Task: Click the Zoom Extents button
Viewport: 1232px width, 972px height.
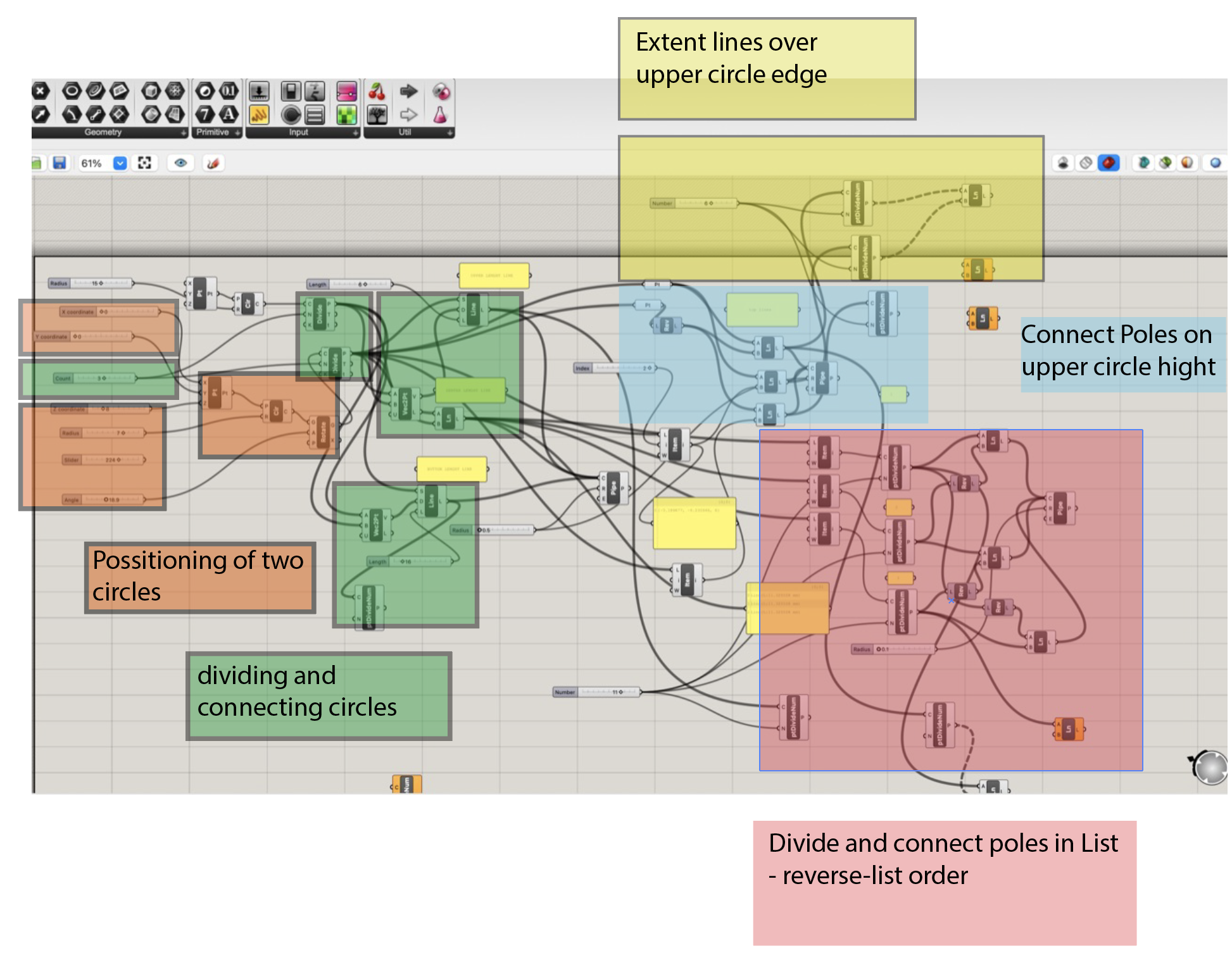Action: point(145,163)
